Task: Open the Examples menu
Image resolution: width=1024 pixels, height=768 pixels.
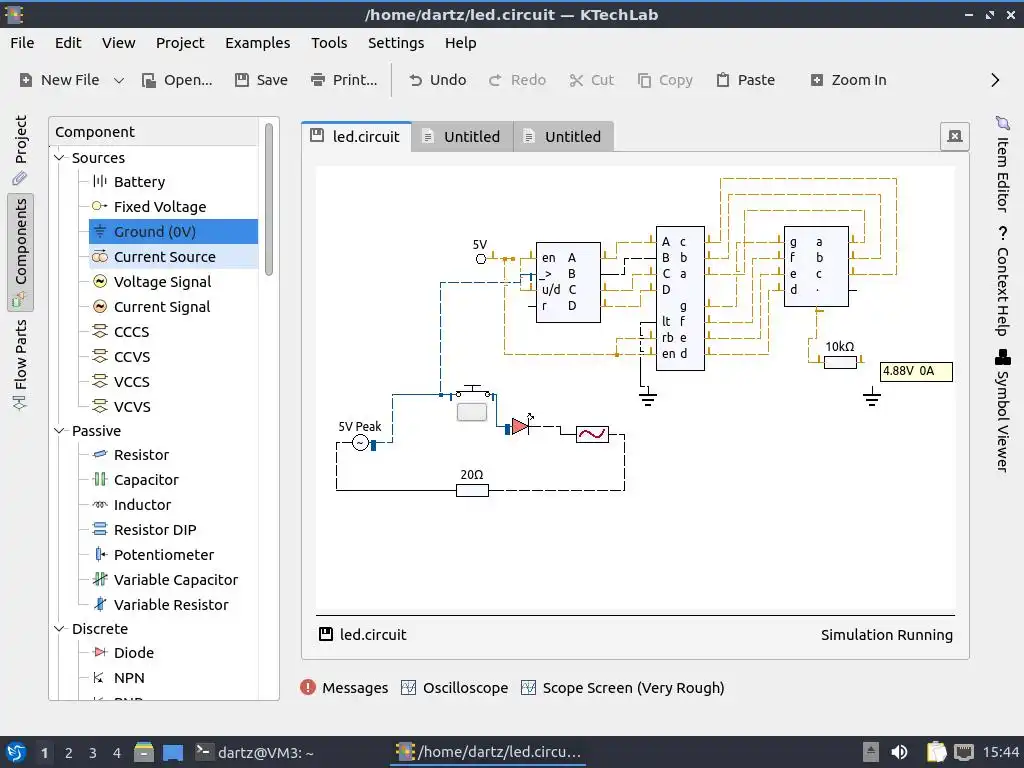Action: (x=257, y=43)
